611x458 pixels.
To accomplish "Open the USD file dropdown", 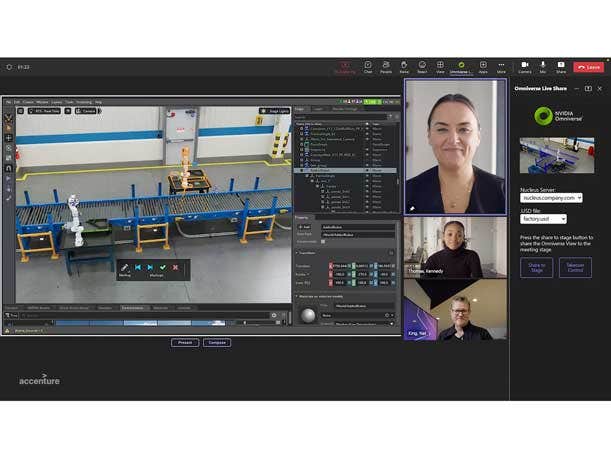I will click(x=544, y=218).
